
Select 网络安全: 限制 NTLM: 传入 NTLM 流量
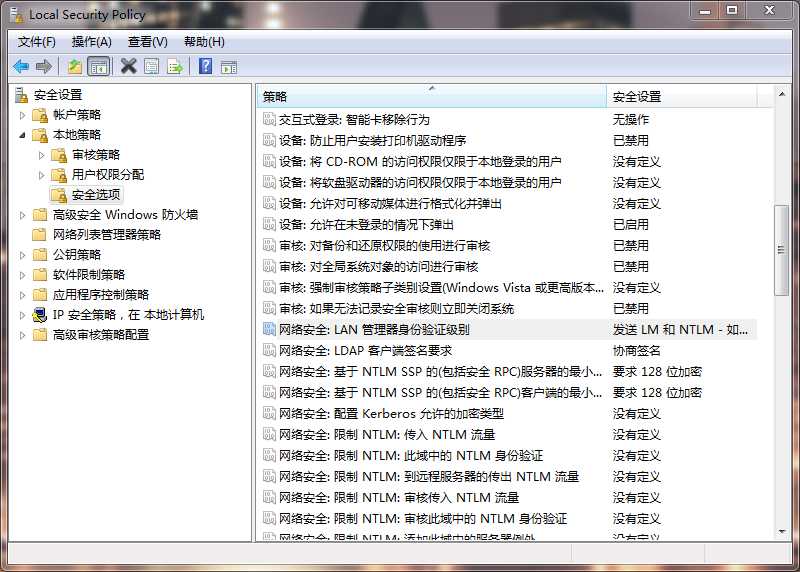tap(387, 434)
